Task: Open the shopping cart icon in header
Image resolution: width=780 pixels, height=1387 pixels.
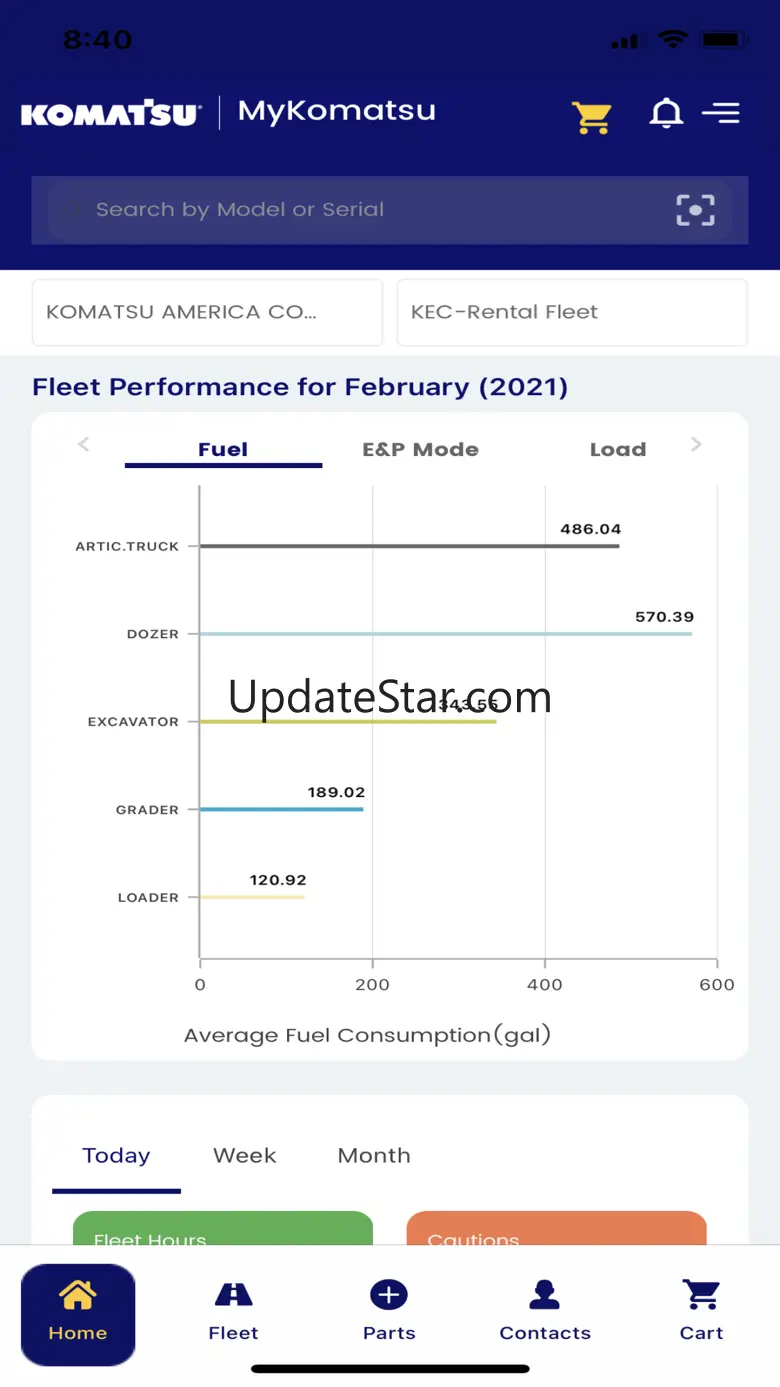Action: (592, 116)
